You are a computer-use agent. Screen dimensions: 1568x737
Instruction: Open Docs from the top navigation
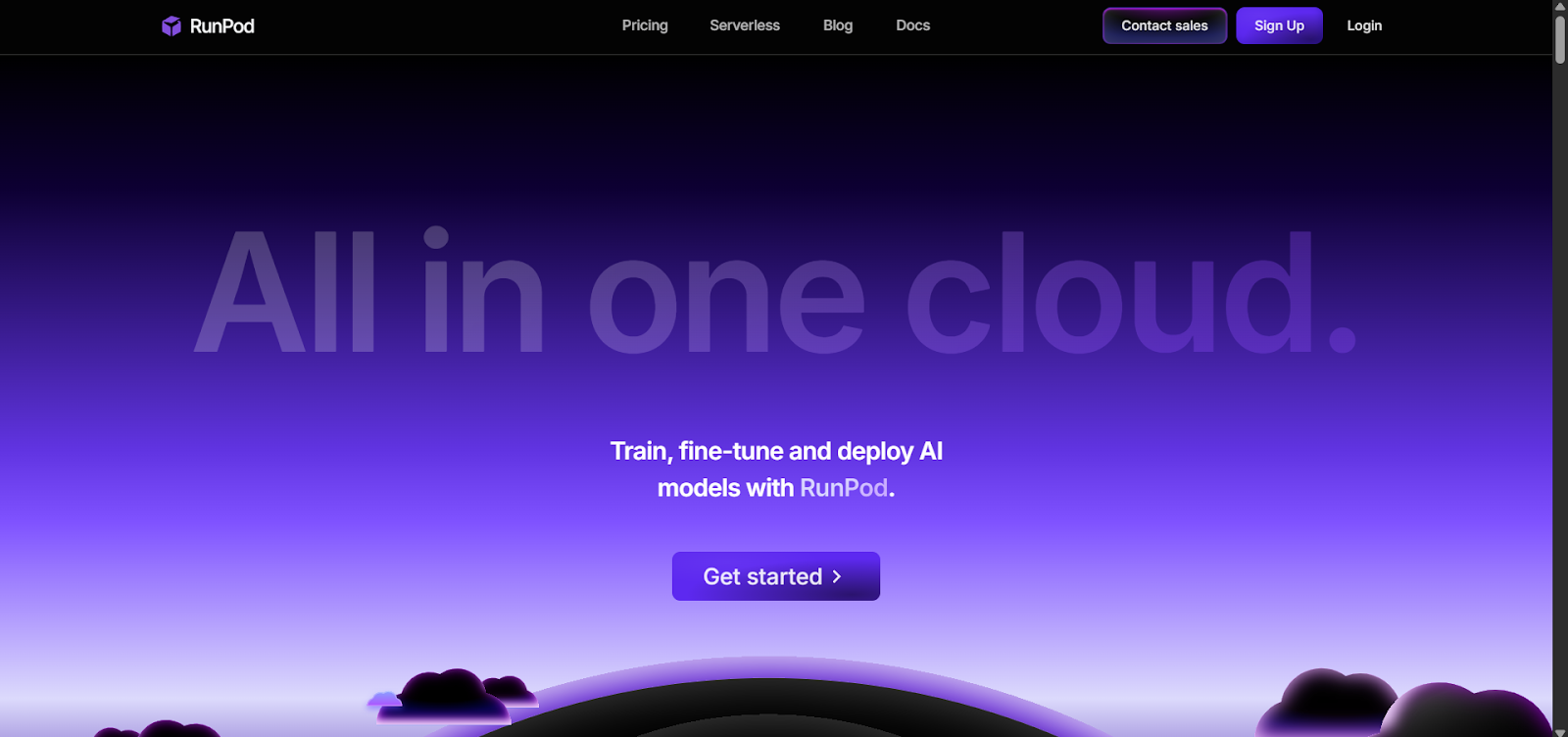(913, 25)
